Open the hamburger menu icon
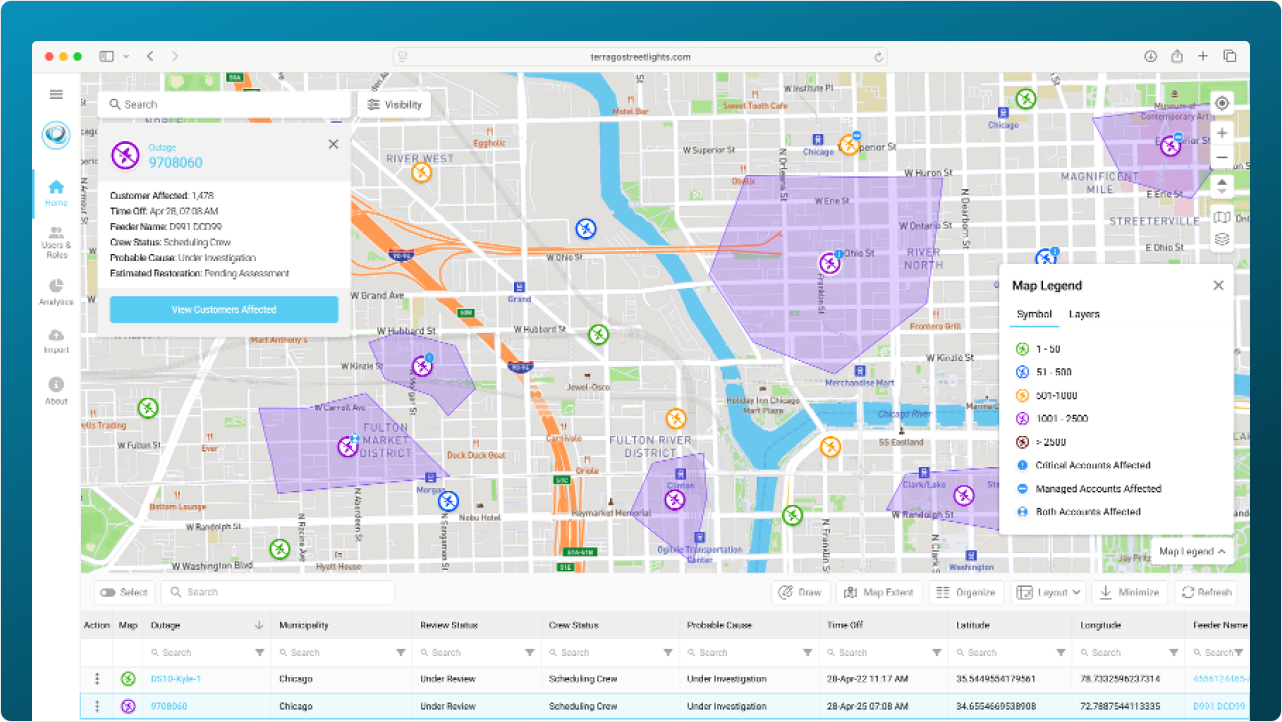The image size is (1282, 722). coord(56,95)
